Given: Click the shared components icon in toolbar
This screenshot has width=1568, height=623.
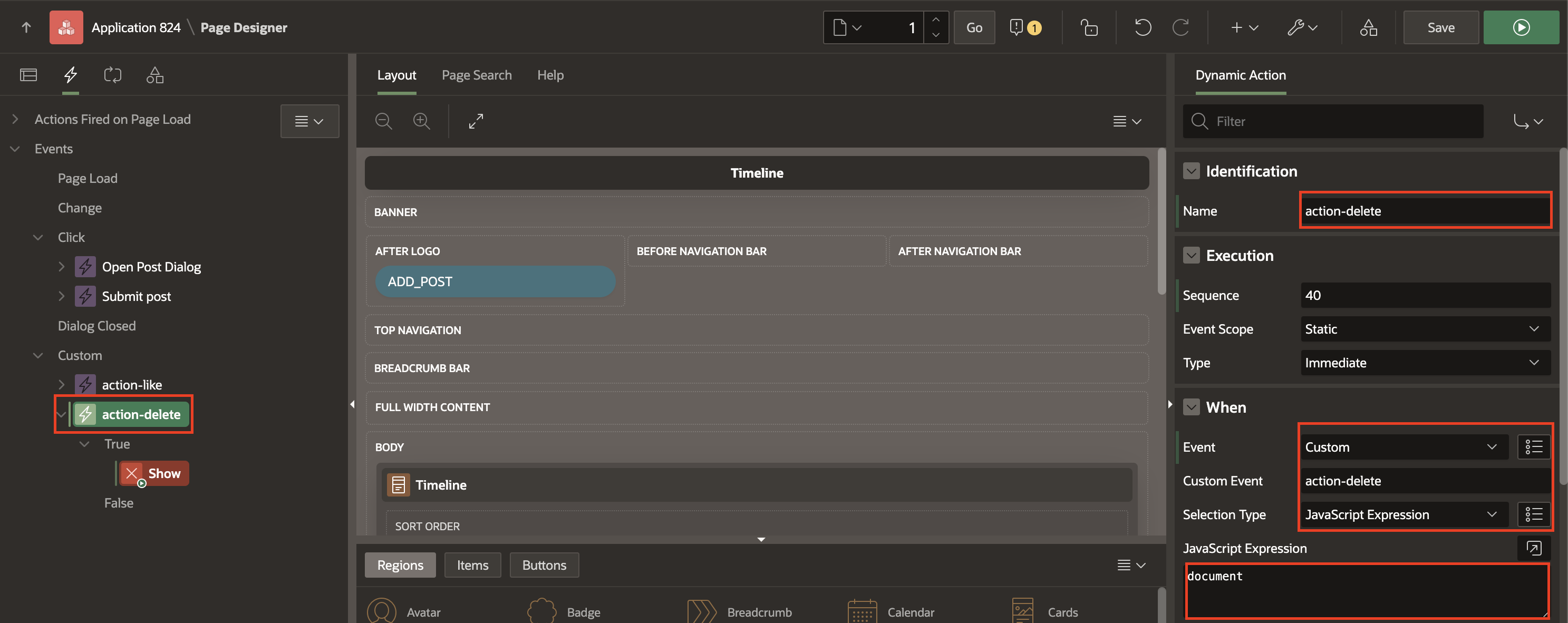Looking at the screenshot, I should point(1369,27).
